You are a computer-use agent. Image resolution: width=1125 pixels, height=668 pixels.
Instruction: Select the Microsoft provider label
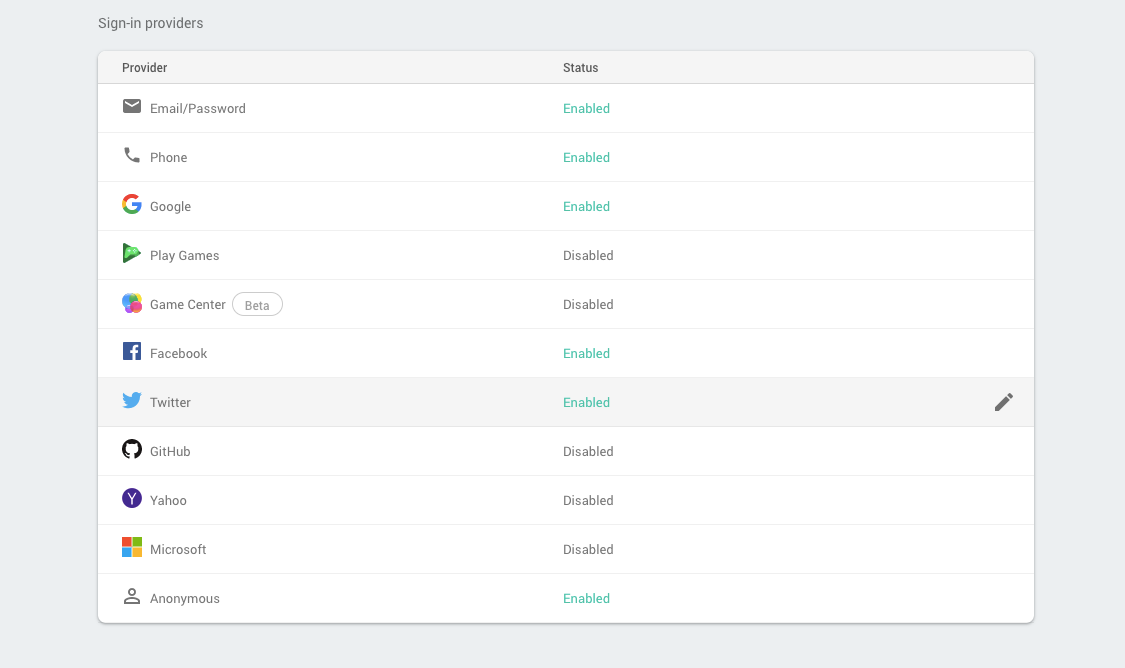coord(178,550)
